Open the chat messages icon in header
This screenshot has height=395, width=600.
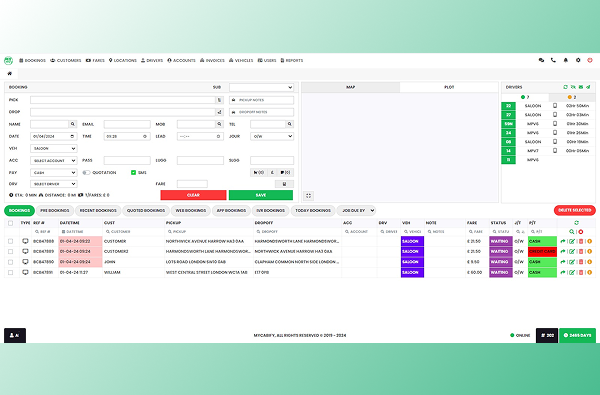pos(541,60)
